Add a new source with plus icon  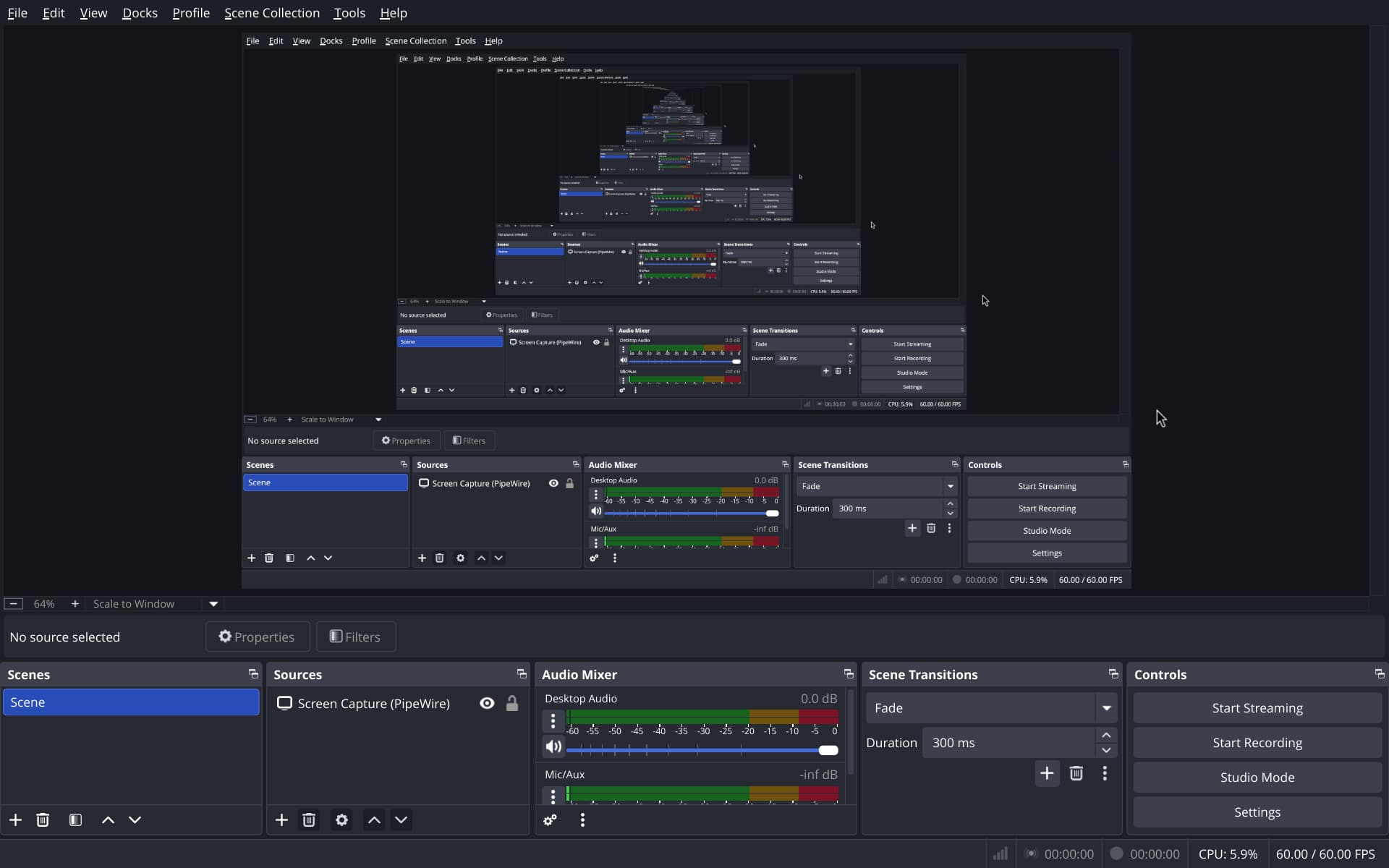(x=281, y=820)
